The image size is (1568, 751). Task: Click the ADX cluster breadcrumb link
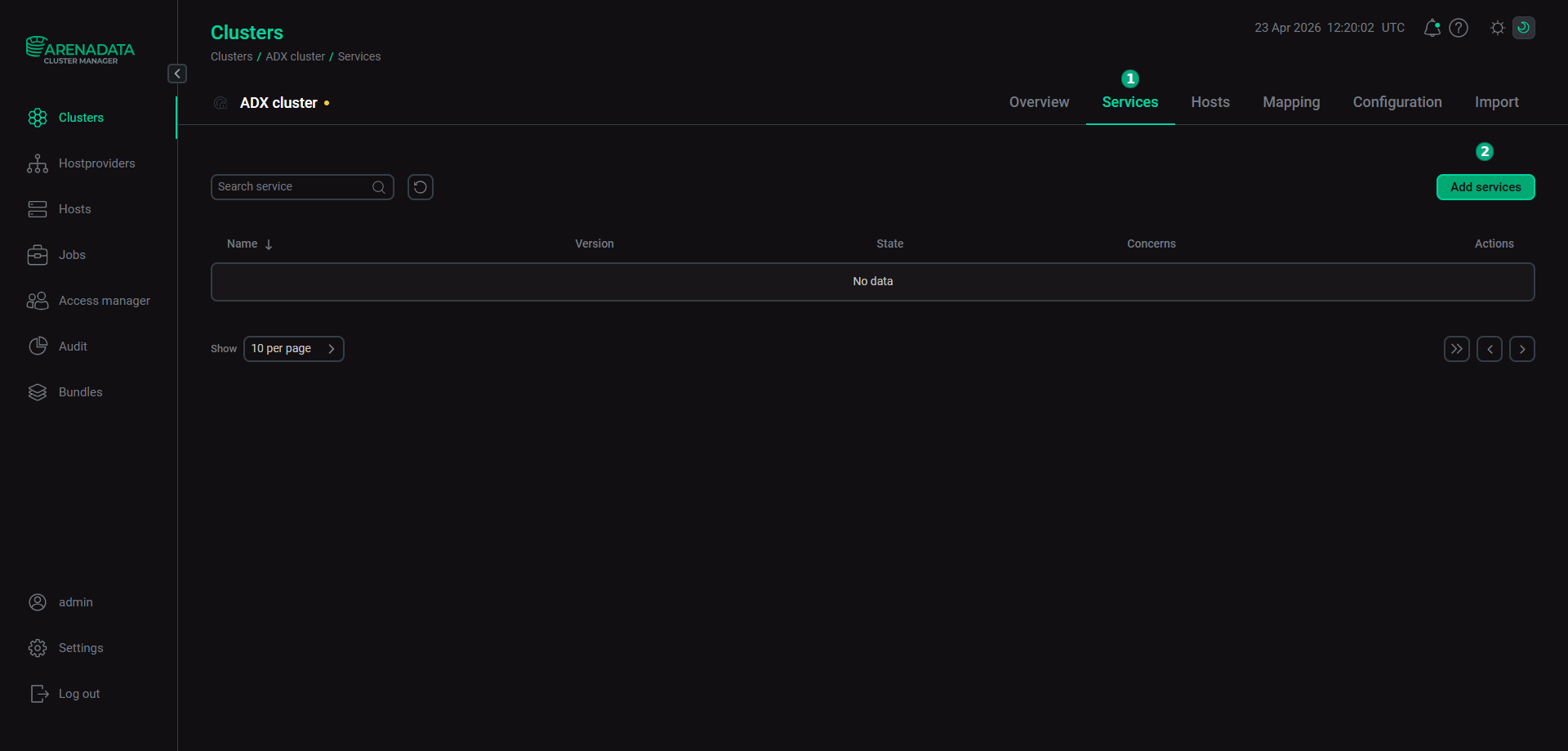point(295,56)
